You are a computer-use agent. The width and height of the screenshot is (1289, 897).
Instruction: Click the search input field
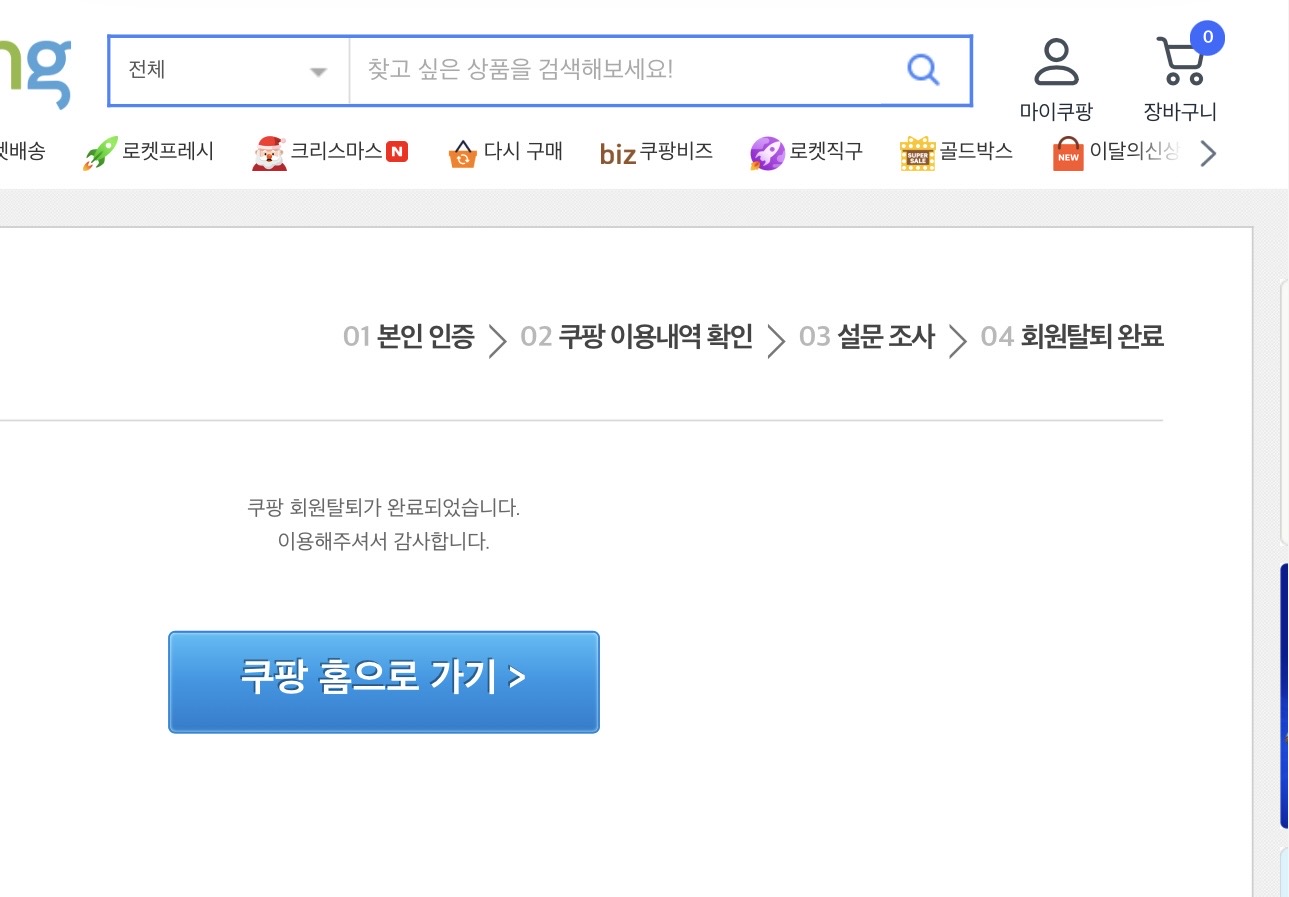click(620, 70)
